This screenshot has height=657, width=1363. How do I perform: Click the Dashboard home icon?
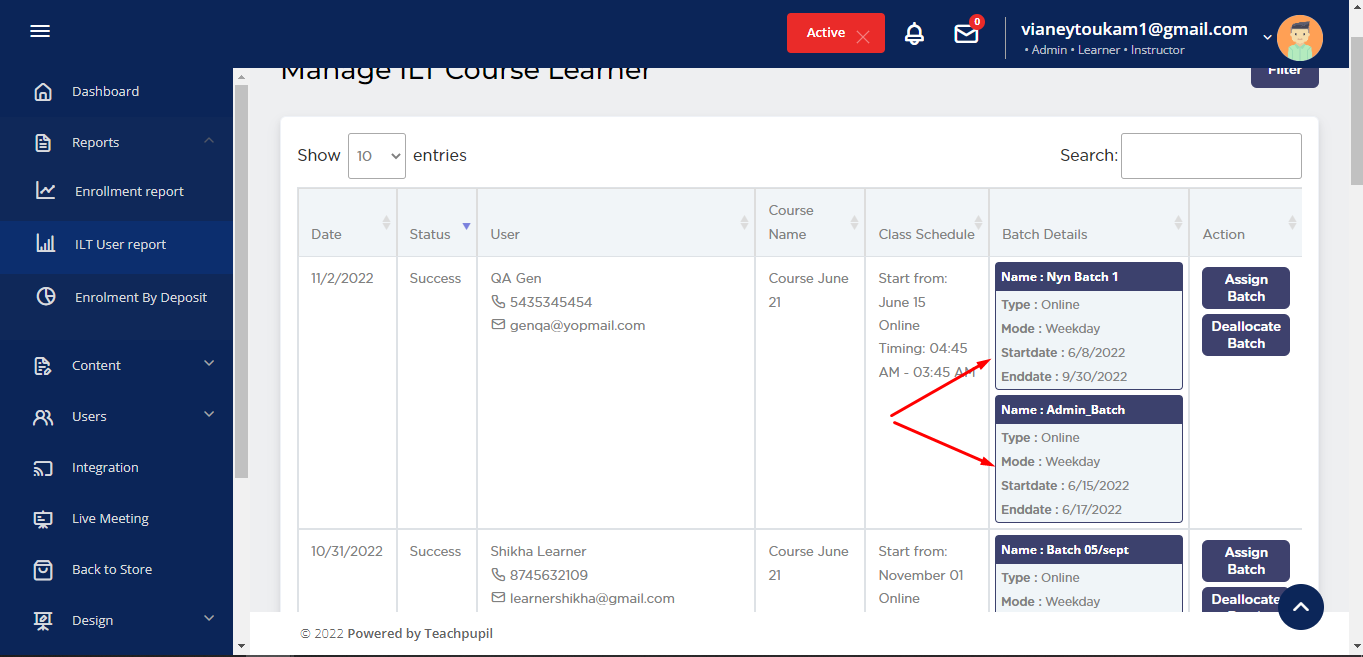(x=43, y=92)
